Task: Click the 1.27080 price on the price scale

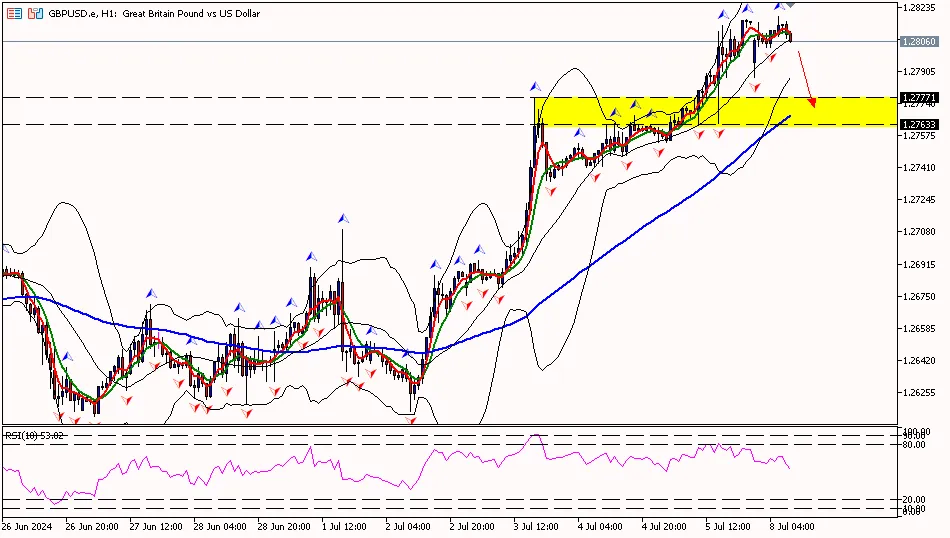Action: tap(919, 232)
